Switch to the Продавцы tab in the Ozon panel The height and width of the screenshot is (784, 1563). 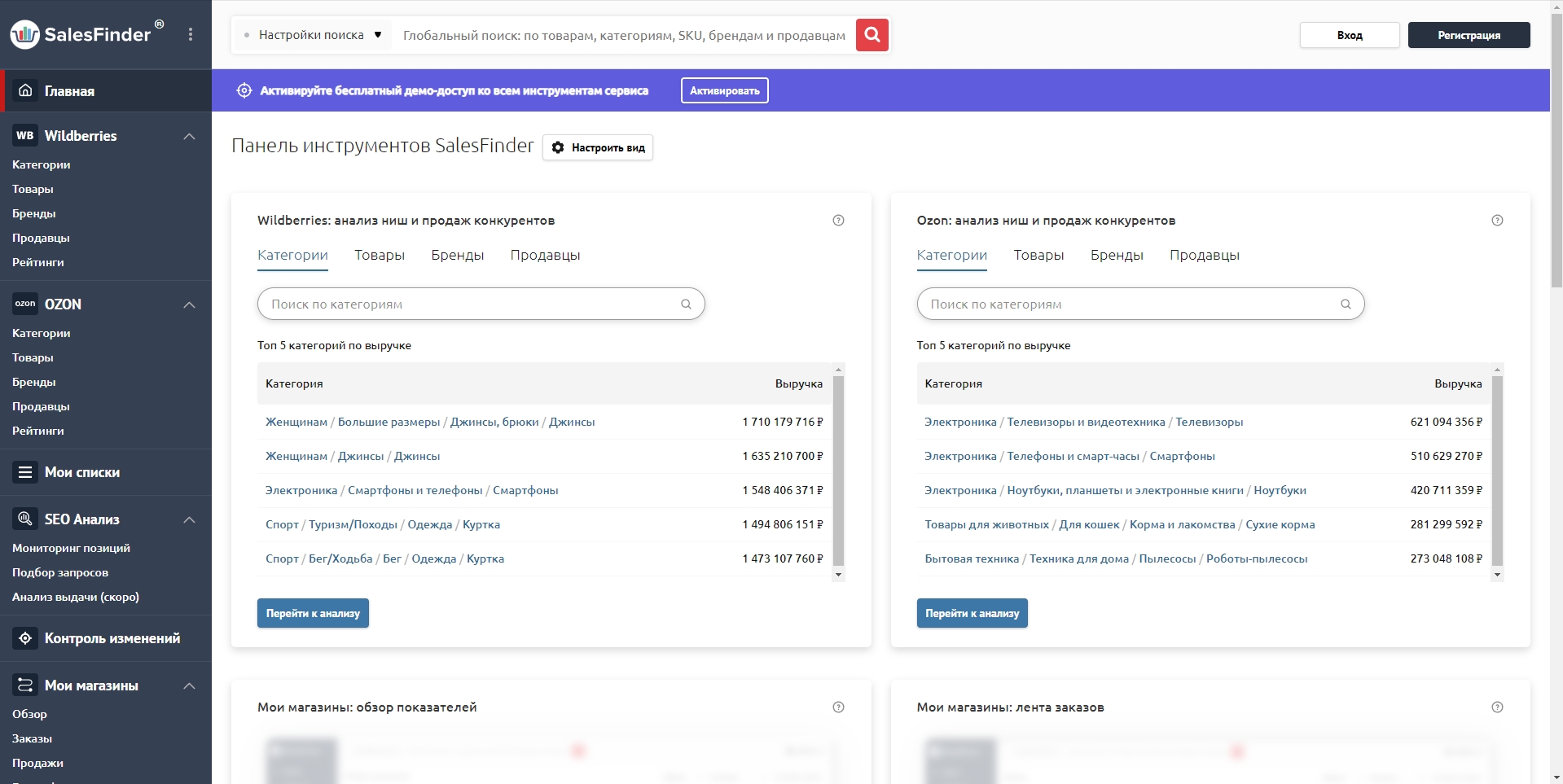tap(1205, 255)
